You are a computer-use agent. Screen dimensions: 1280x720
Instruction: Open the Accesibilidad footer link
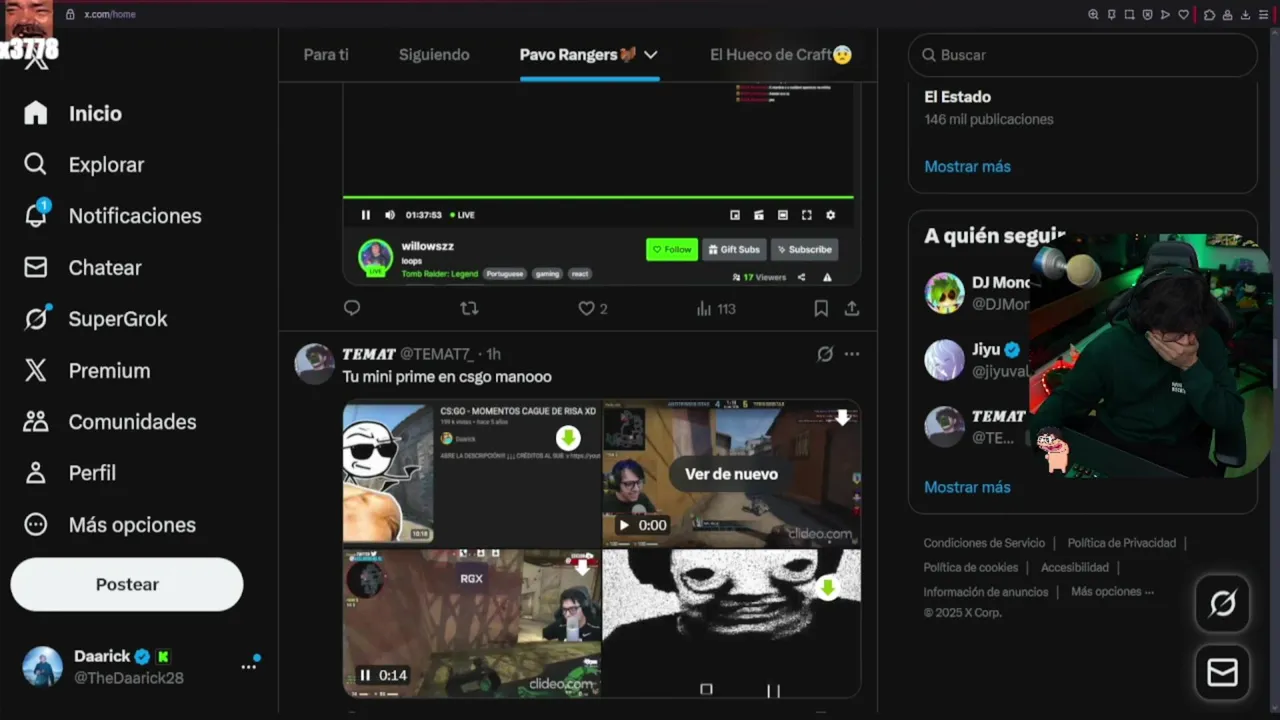[x=1075, y=567]
